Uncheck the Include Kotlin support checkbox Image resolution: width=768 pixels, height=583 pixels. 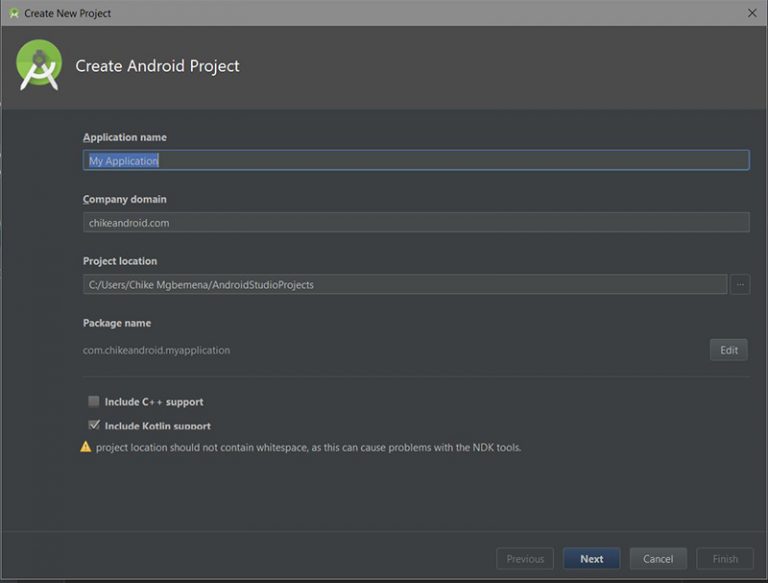click(94, 425)
